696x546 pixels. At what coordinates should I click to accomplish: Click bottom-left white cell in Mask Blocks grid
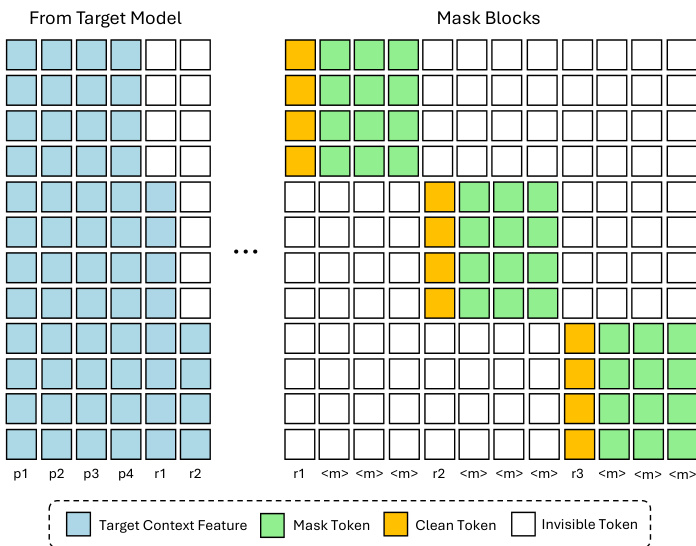[x=301, y=443]
